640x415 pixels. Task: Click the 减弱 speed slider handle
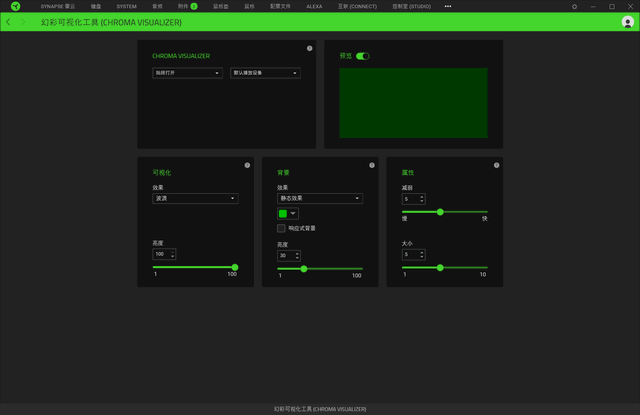coord(440,212)
